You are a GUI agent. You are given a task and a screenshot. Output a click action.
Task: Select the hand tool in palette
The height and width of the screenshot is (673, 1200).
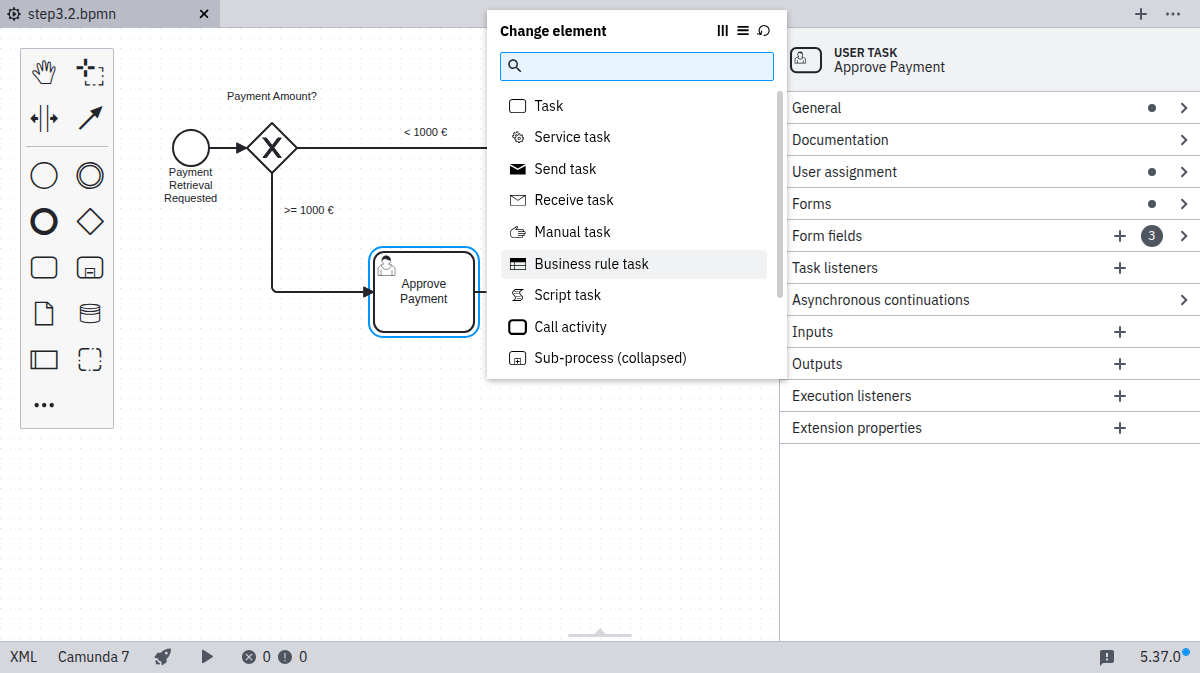click(x=44, y=72)
